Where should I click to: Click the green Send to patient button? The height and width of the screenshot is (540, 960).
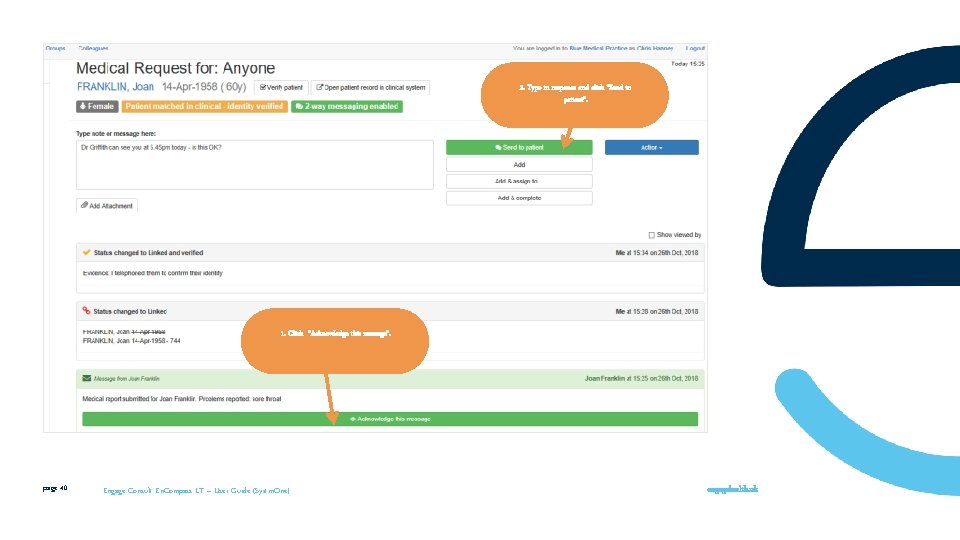pyautogui.click(x=519, y=148)
